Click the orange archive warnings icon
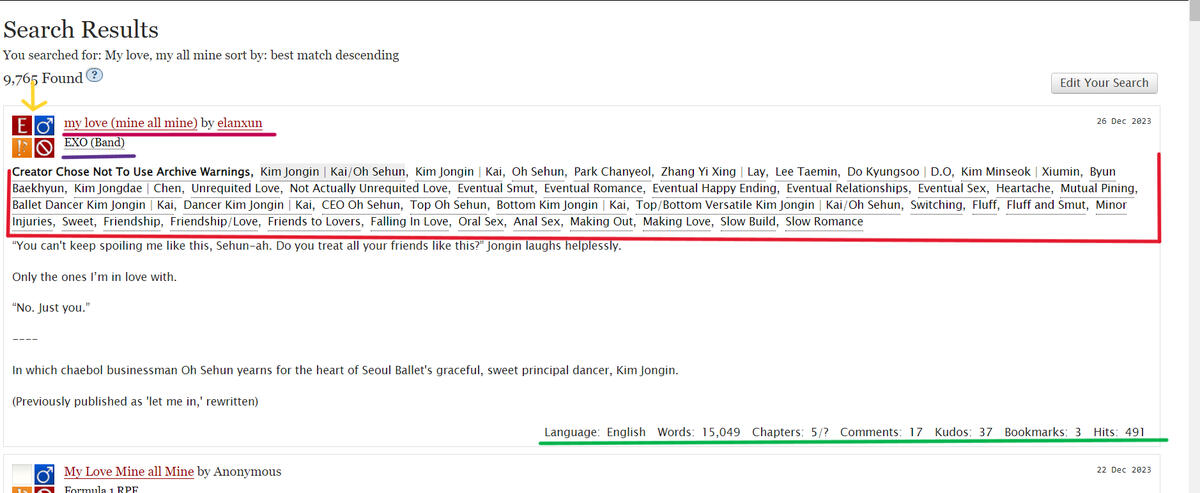 [22, 149]
